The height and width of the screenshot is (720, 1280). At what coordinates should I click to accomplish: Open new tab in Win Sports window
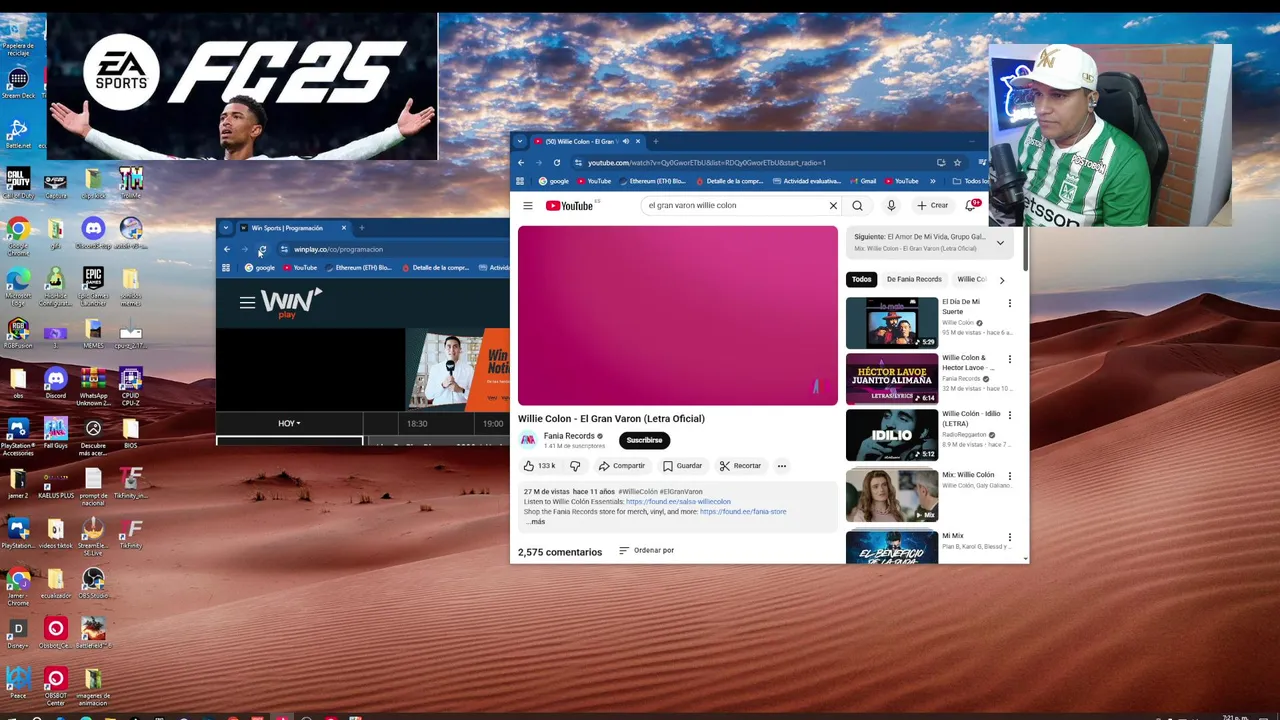[362, 228]
